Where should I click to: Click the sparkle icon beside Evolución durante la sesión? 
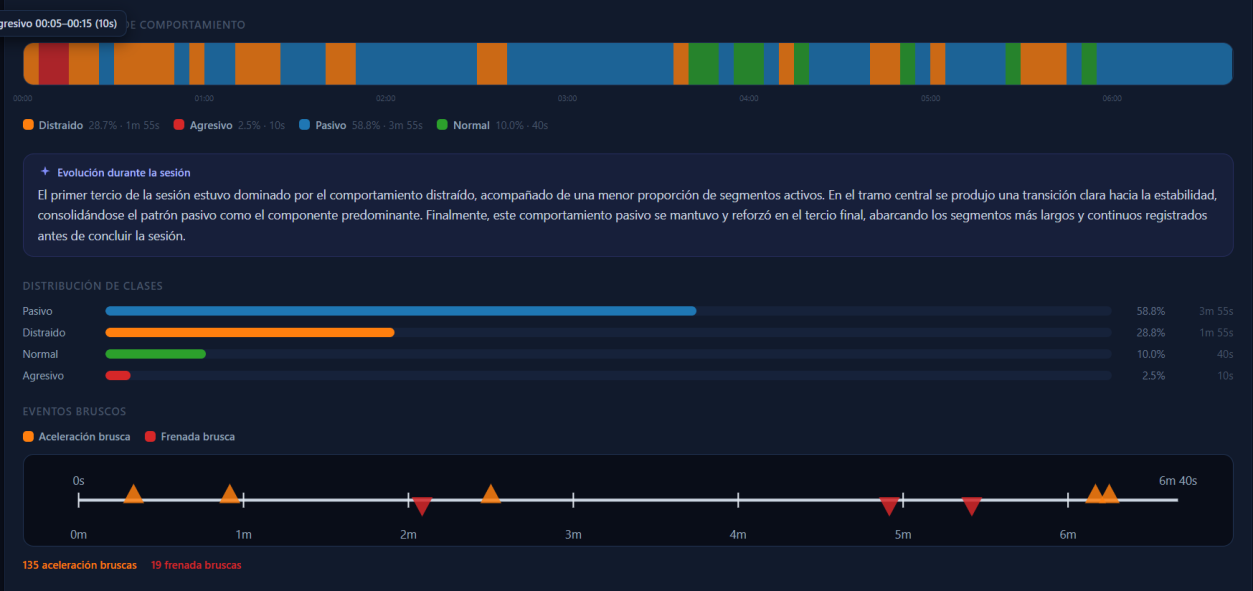[45, 172]
